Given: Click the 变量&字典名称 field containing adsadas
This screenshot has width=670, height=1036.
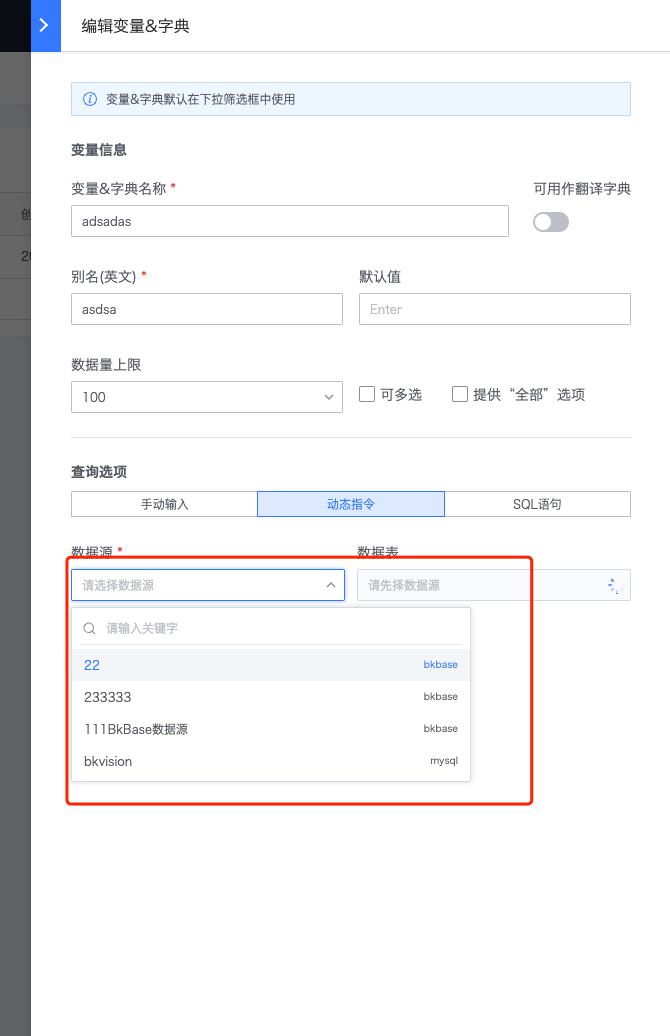Looking at the screenshot, I should pos(290,221).
